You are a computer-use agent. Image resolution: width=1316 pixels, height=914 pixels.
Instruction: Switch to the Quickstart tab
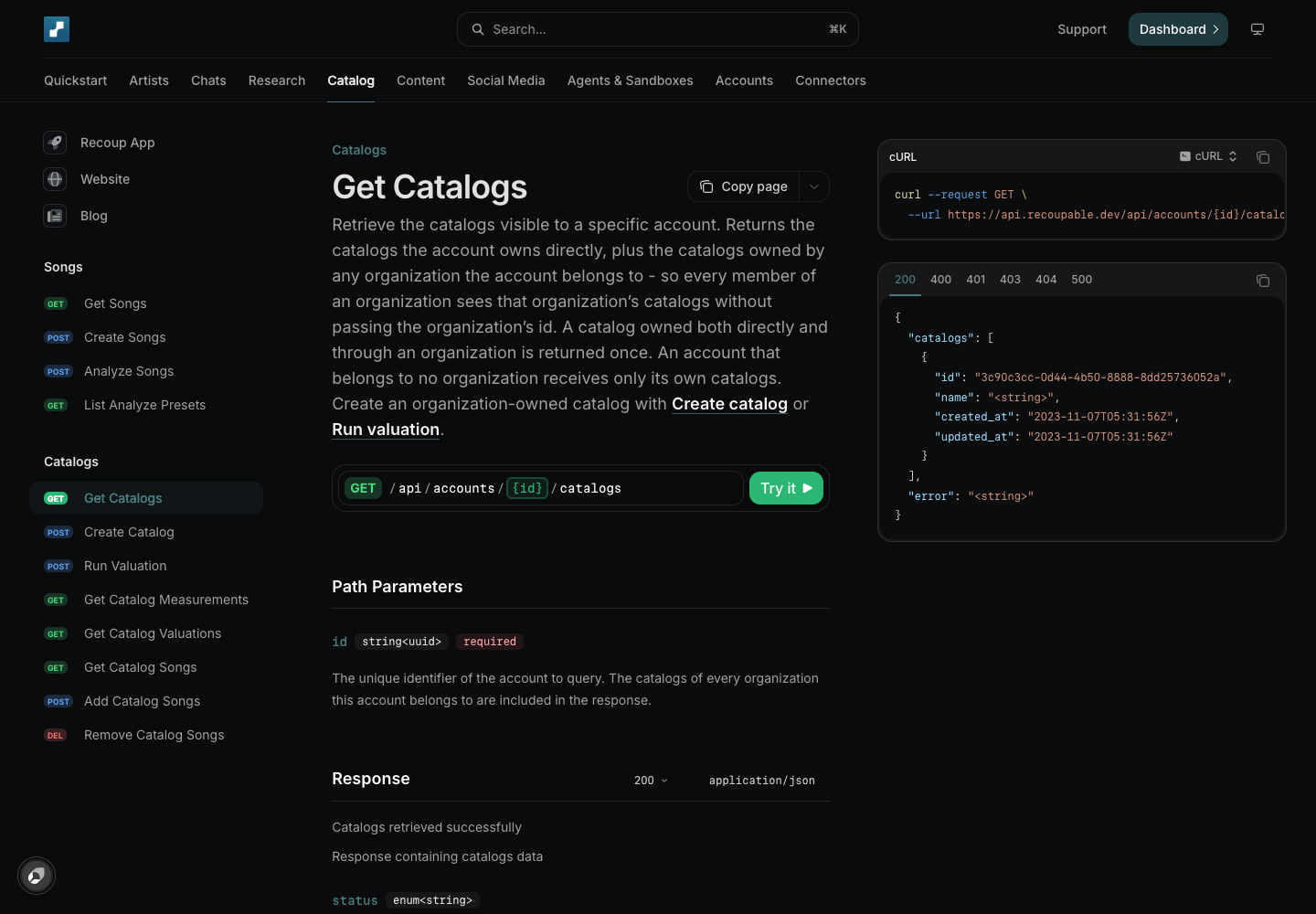(x=75, y=80)
